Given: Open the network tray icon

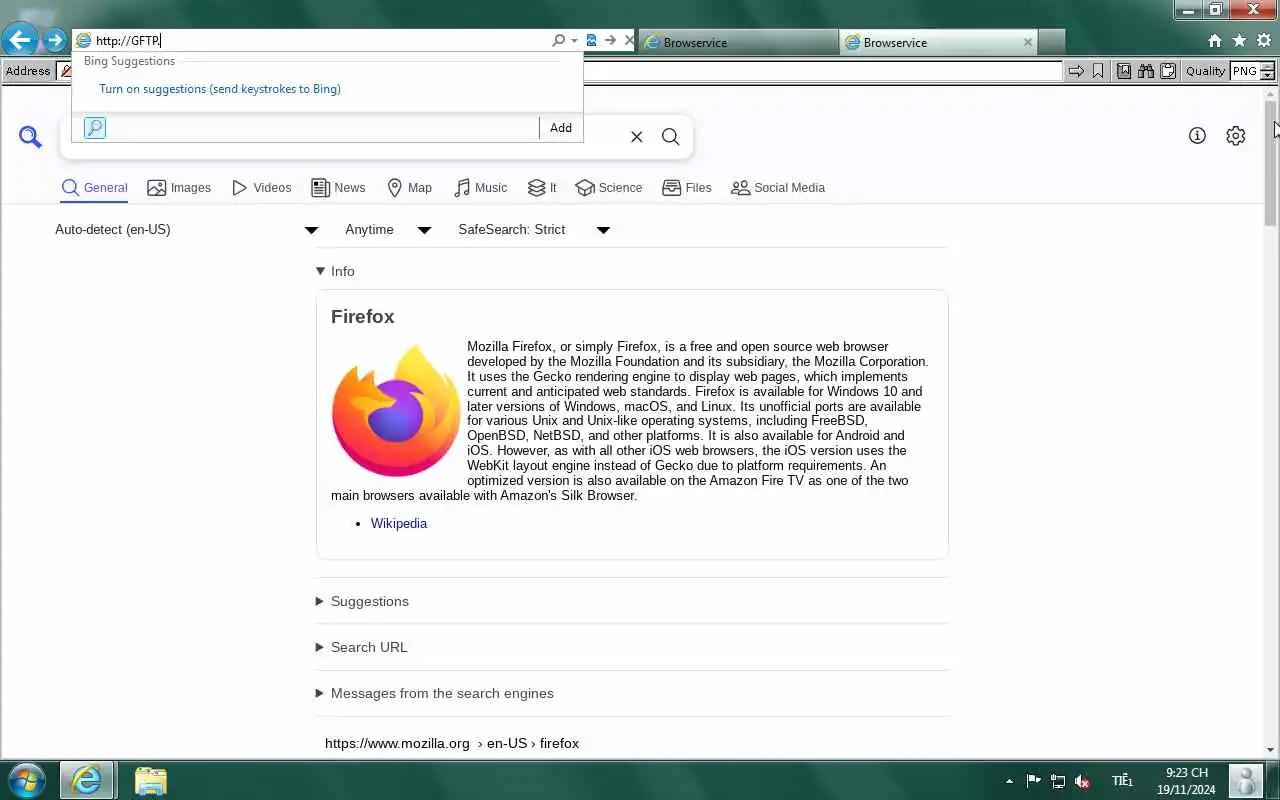Looking at the screenshot, I should click(x=1058, y=781).
